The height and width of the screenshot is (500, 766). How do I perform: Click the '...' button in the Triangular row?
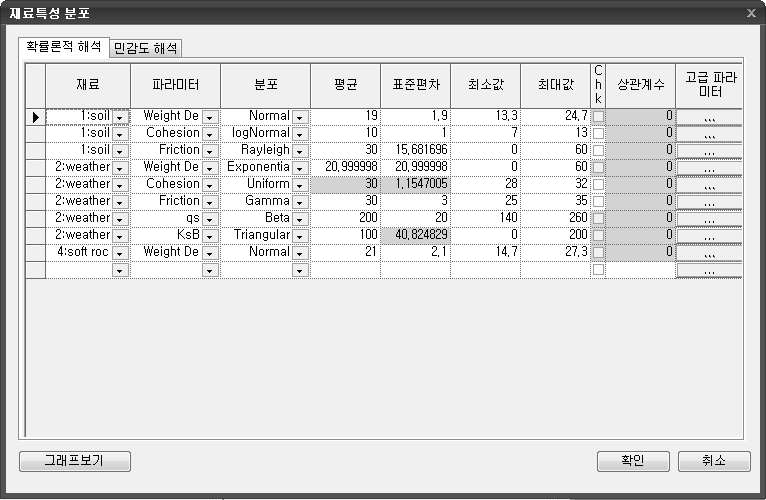[709, 235]
